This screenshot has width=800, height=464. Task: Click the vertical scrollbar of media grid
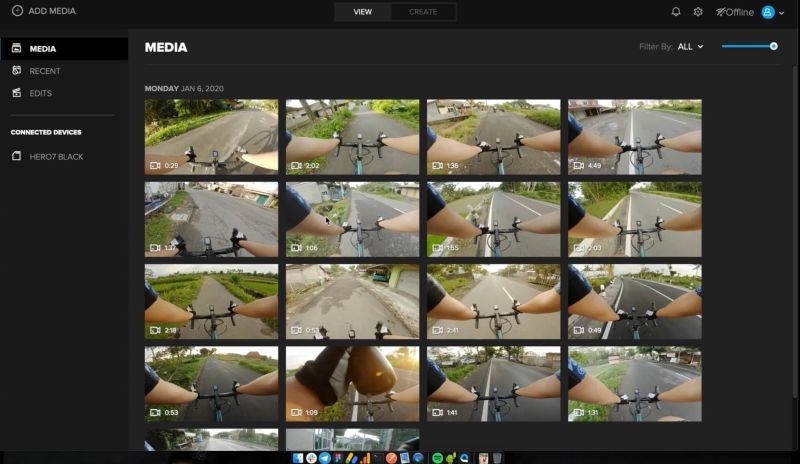click(x=795, y=232)
